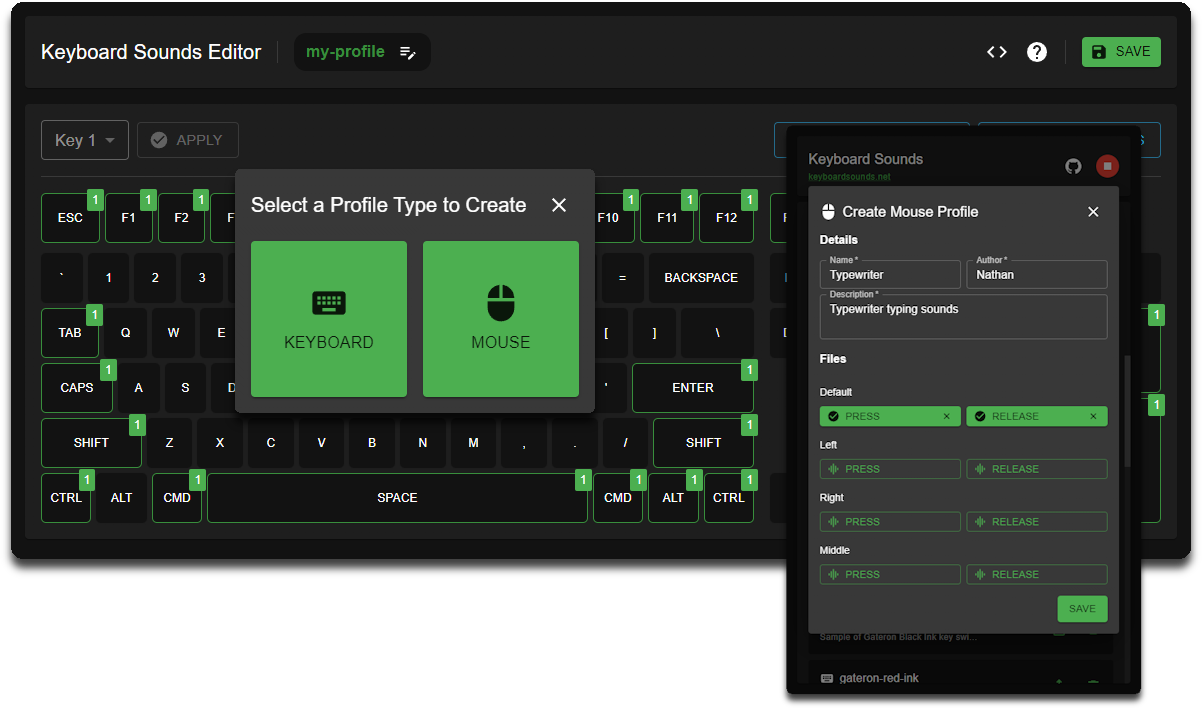Select the SHIFT key next to slash
Image resolution: width=1202 pixels, height=708 pixels.
click(x=703, y=443)
